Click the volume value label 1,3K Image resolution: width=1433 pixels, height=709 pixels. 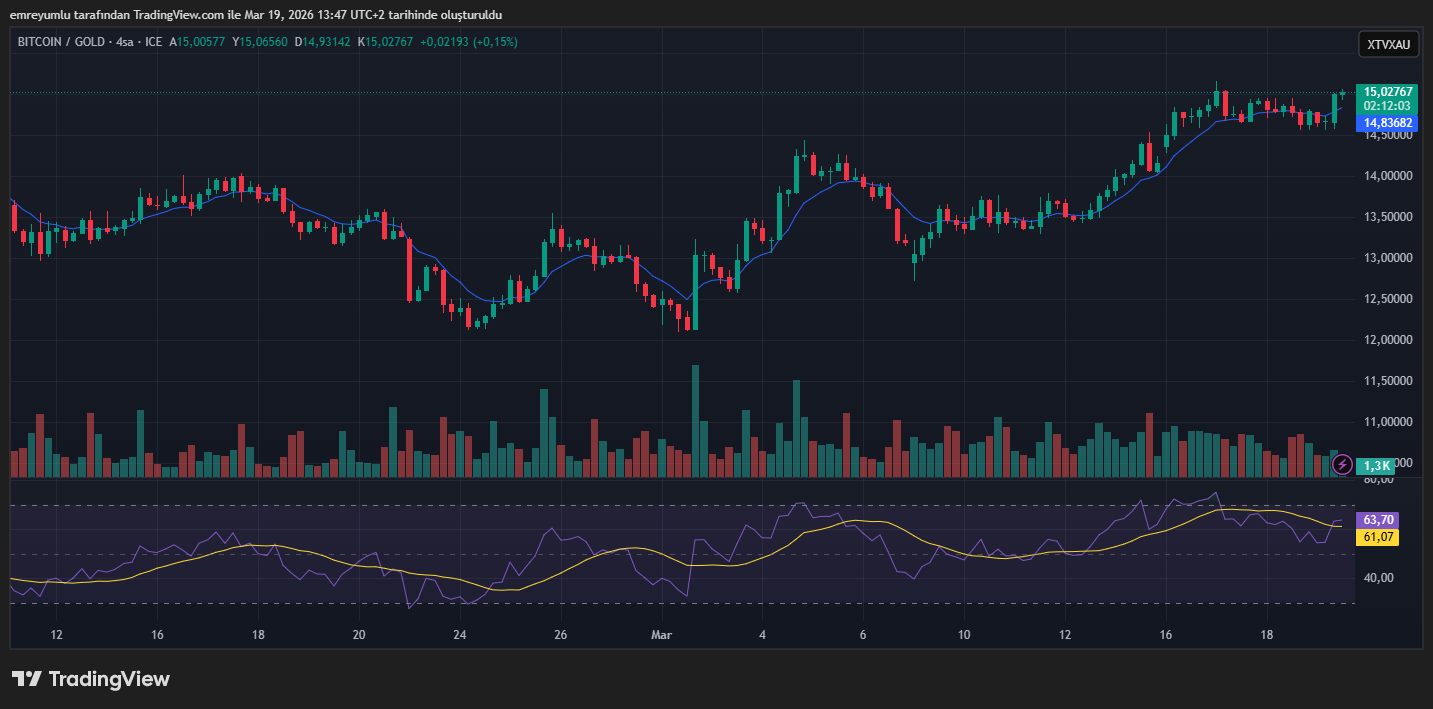[x=1377, y=465]
